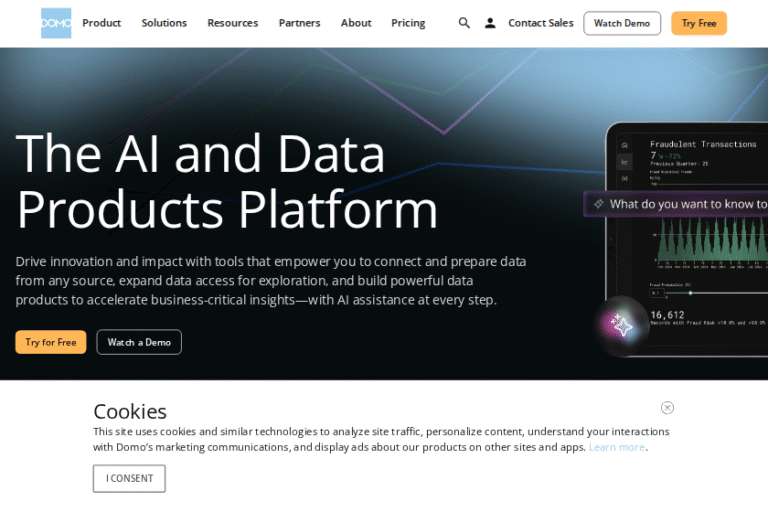Expand the Product menu

[x=101, y=23]
